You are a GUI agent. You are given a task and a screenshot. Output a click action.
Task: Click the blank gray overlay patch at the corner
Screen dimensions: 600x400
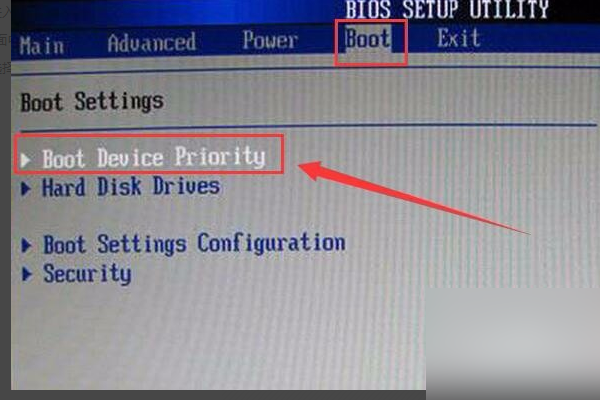[513, 344]
